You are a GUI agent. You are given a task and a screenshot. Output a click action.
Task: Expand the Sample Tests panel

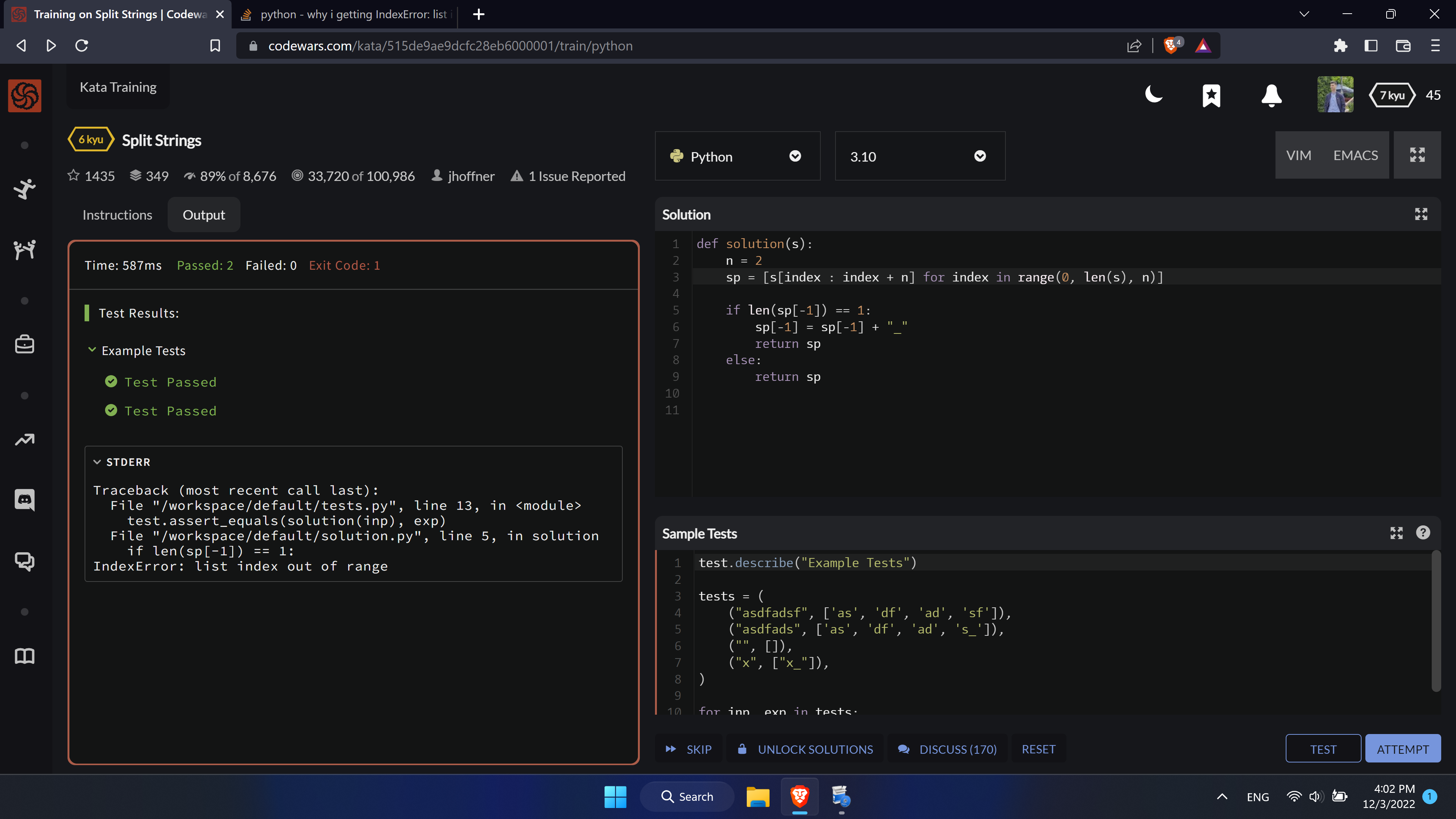click(x=1396, y=533)
